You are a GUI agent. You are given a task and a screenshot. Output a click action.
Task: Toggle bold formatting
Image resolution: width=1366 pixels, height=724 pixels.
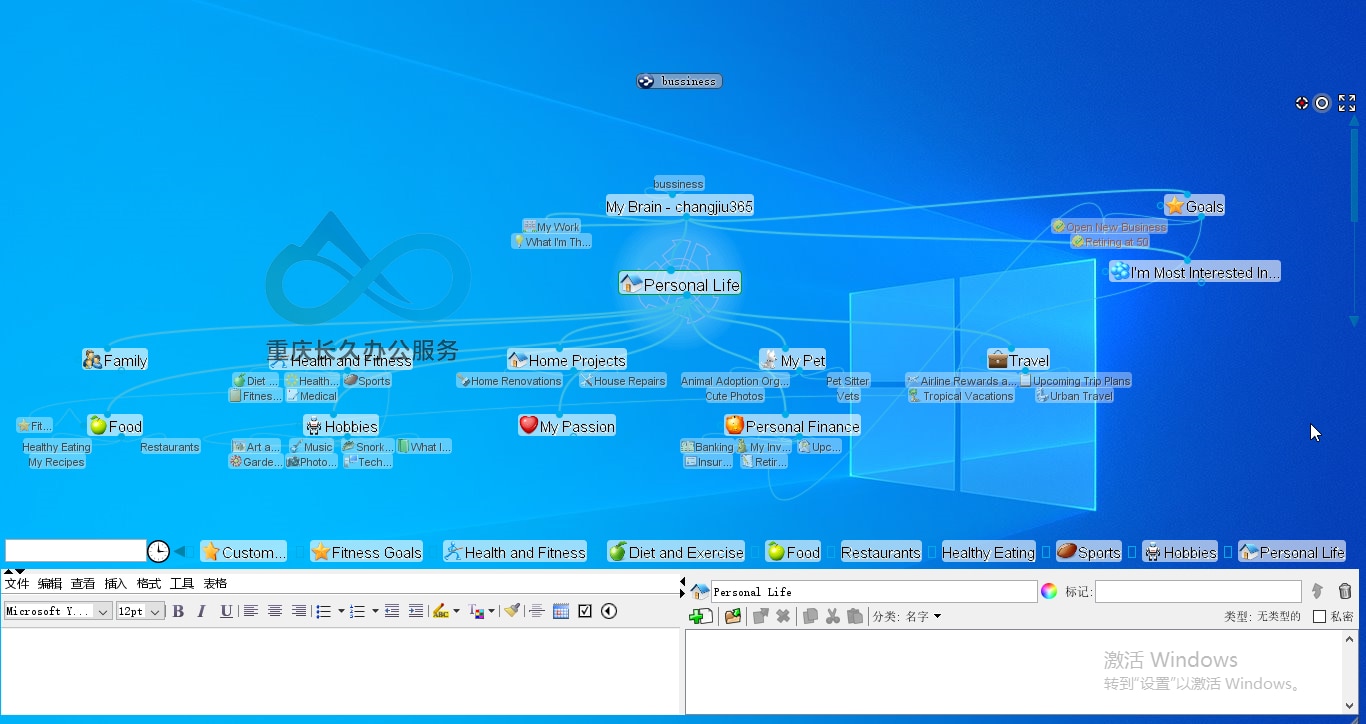tap(178, 611)
